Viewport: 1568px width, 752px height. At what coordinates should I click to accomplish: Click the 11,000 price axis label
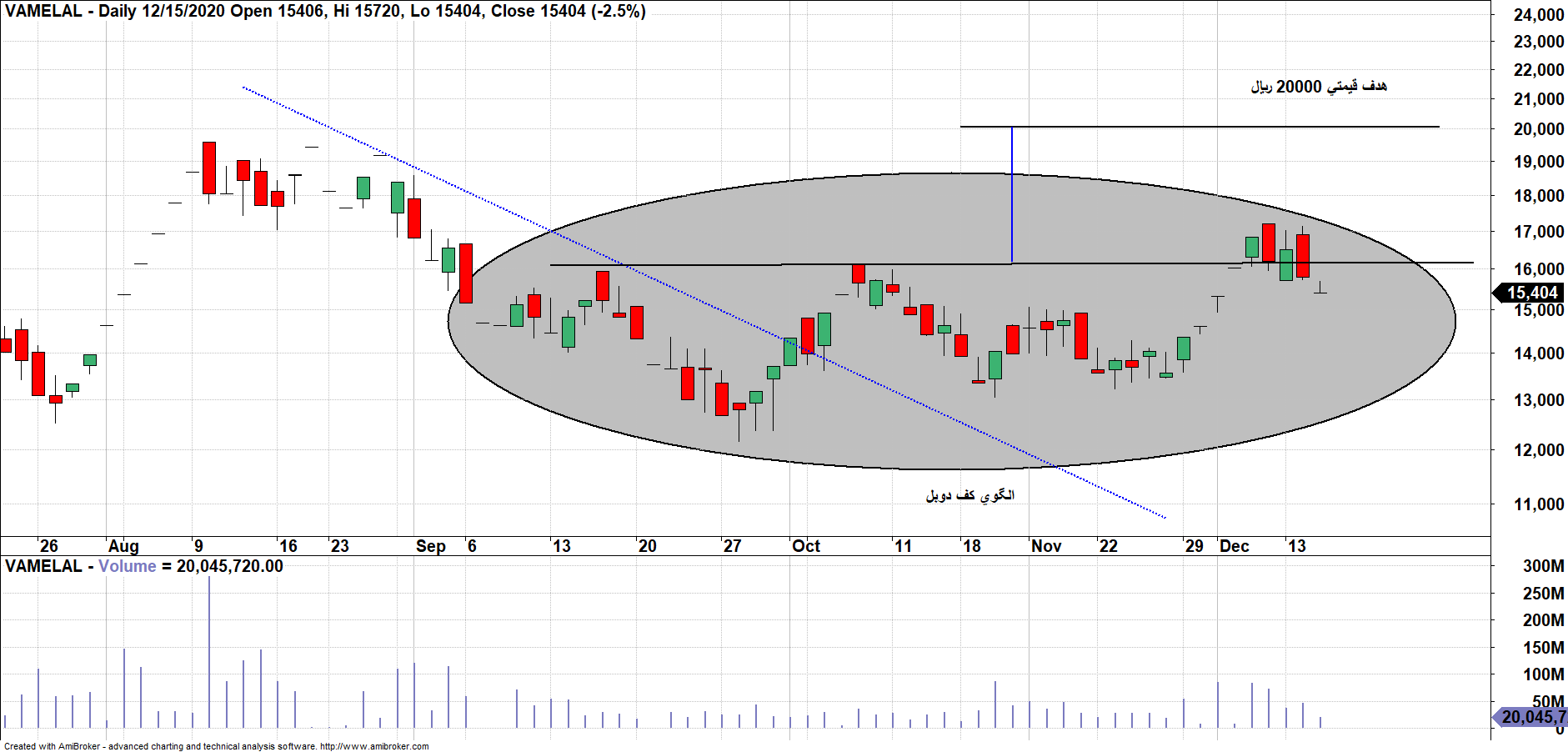pyautogui.click(x=1538, y=504)
